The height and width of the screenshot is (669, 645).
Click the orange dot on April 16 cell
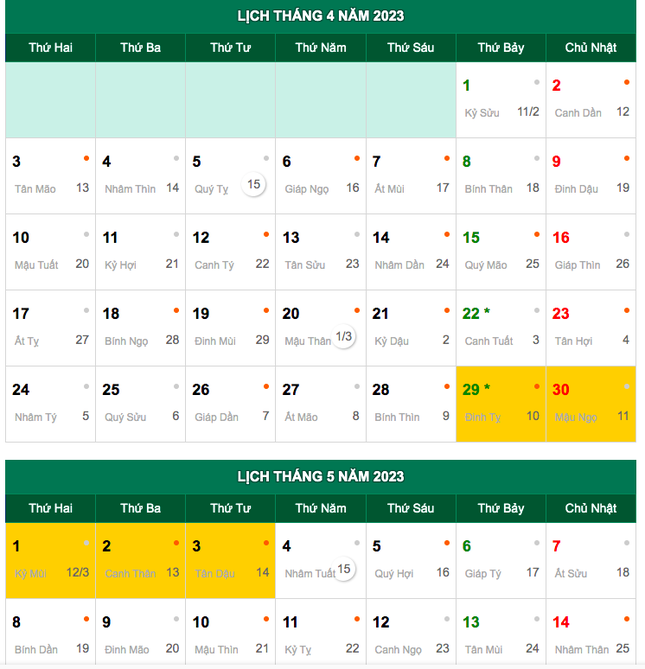pyautogui.click(x=627, y=234)
